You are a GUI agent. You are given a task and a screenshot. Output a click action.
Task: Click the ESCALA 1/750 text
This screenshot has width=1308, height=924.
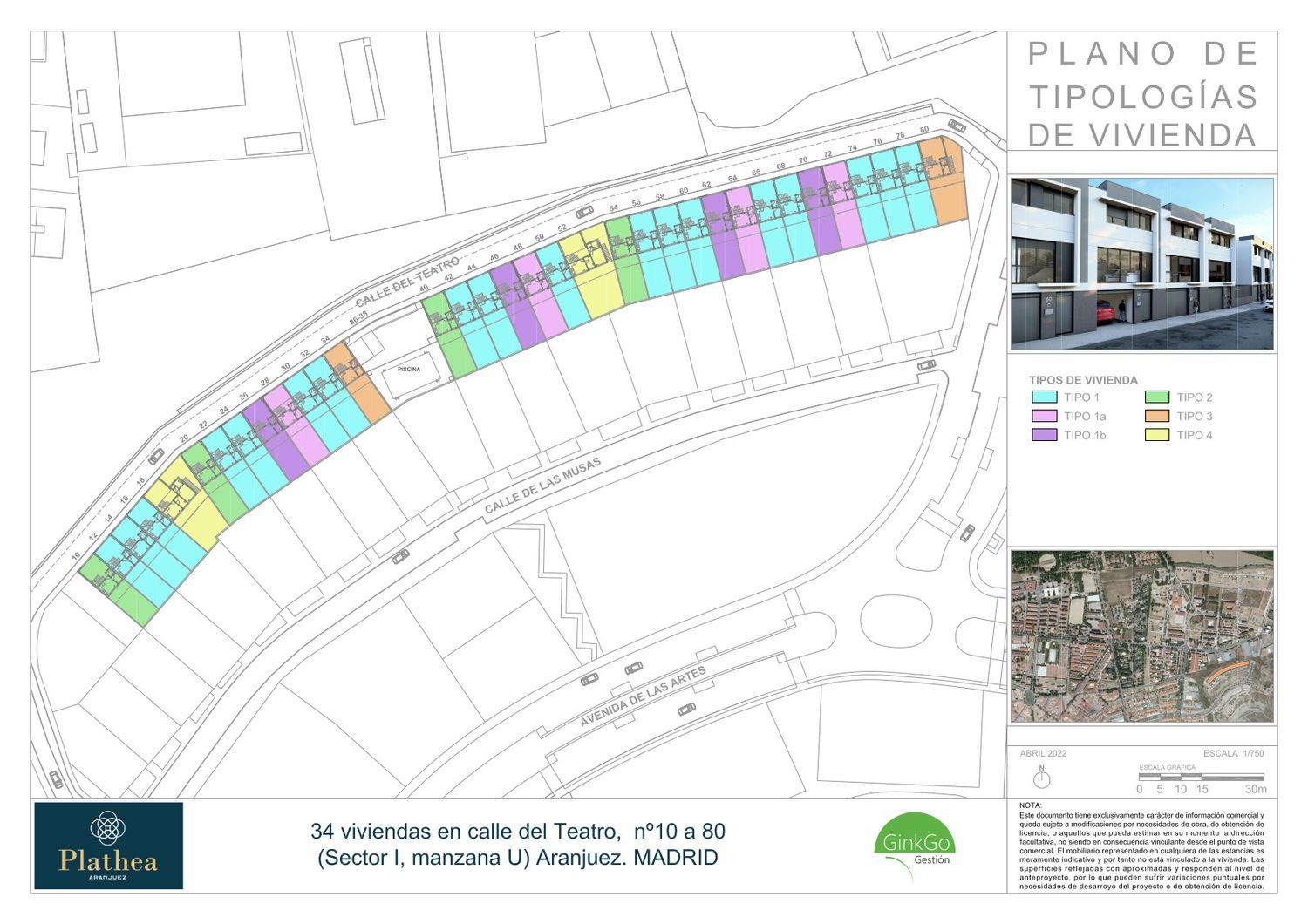1233,753
